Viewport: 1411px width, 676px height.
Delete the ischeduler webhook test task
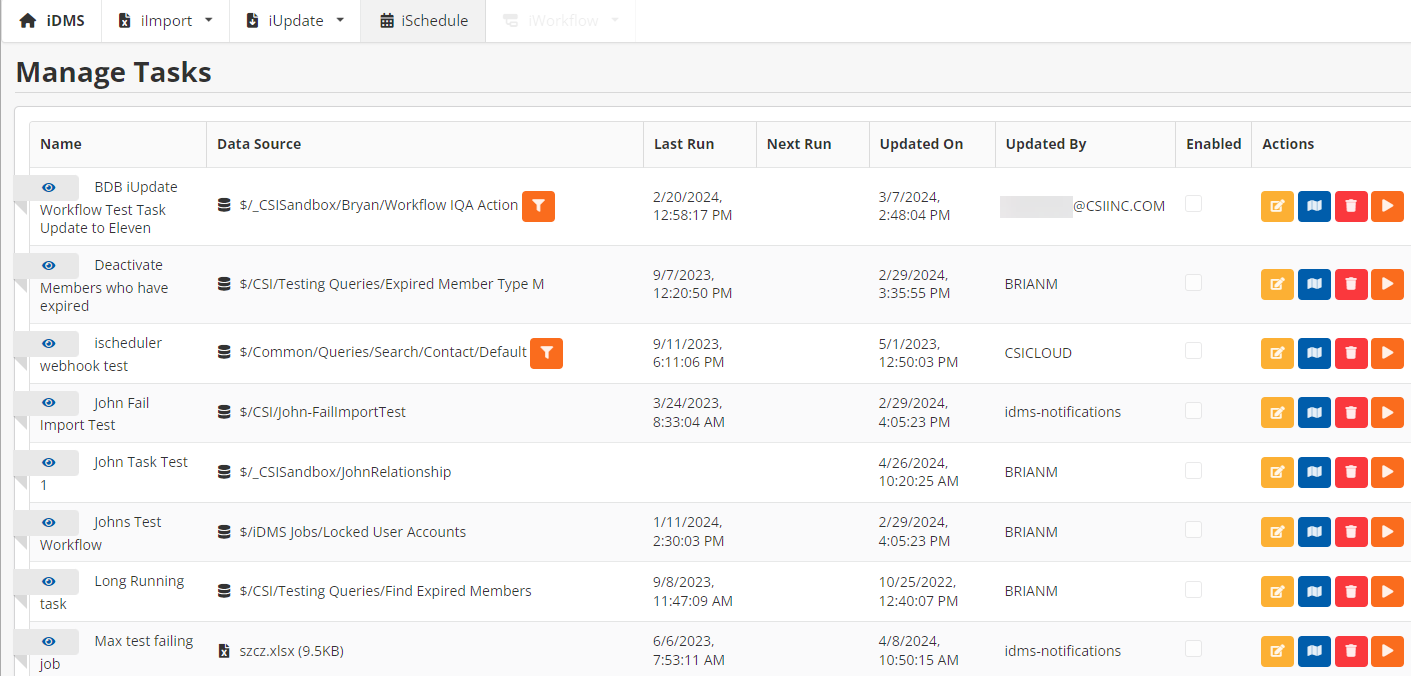[x=1351, y=353]
